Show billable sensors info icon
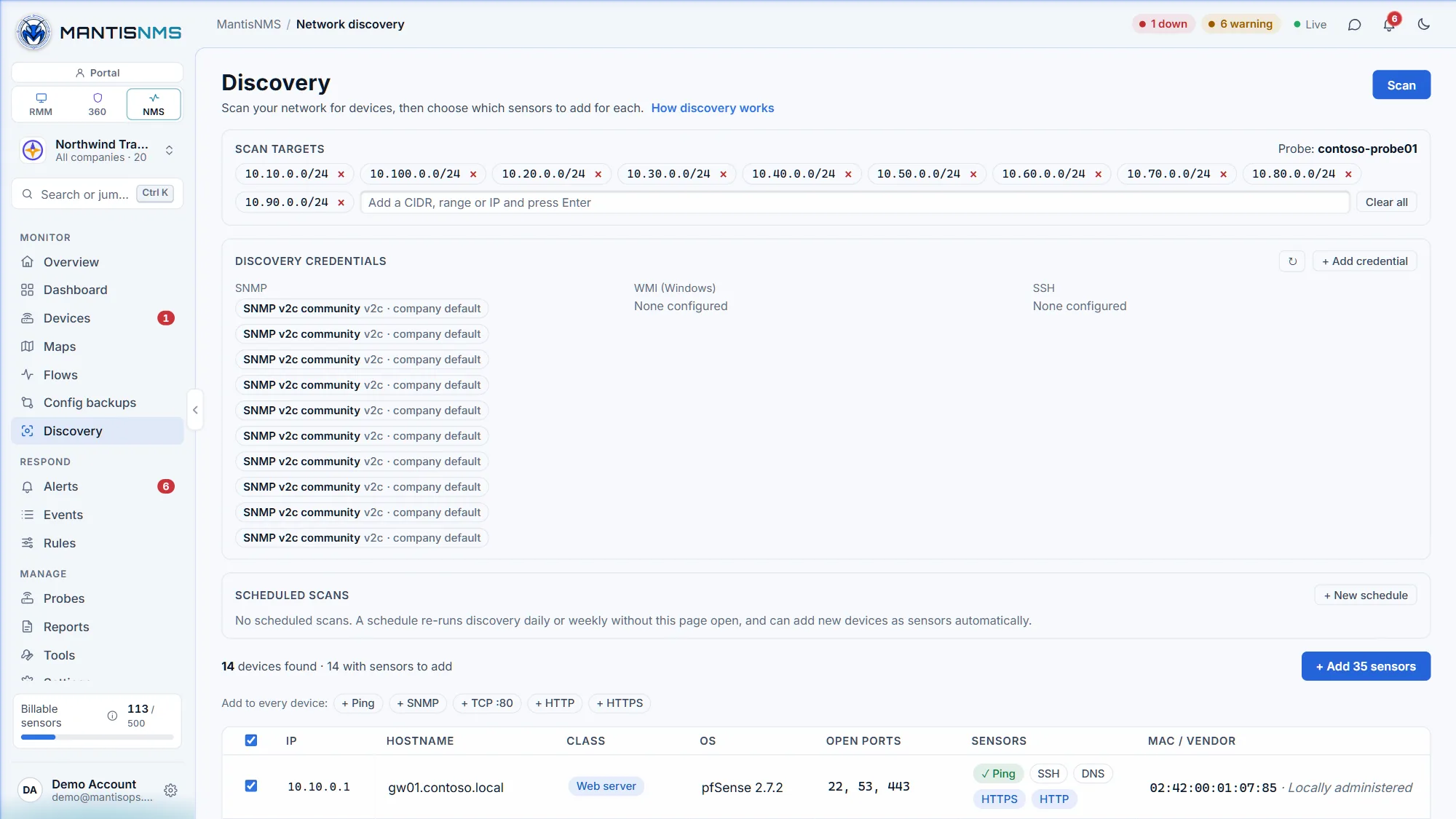The width and height of the screenshot is (1456, 819). pyautogui.click(x=112, y=716)
